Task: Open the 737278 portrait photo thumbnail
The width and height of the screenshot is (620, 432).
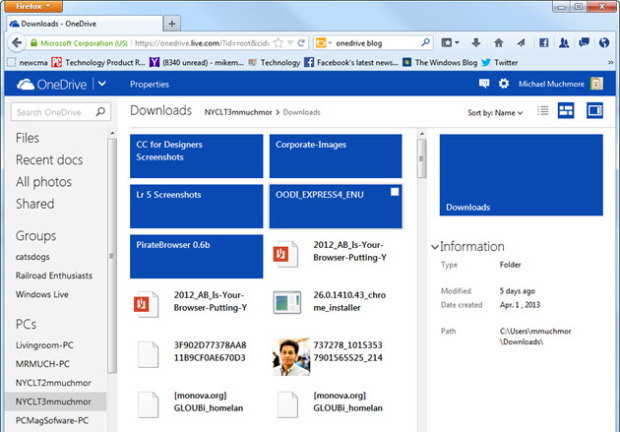Action: pyautogui.click(x=291, y=356)
